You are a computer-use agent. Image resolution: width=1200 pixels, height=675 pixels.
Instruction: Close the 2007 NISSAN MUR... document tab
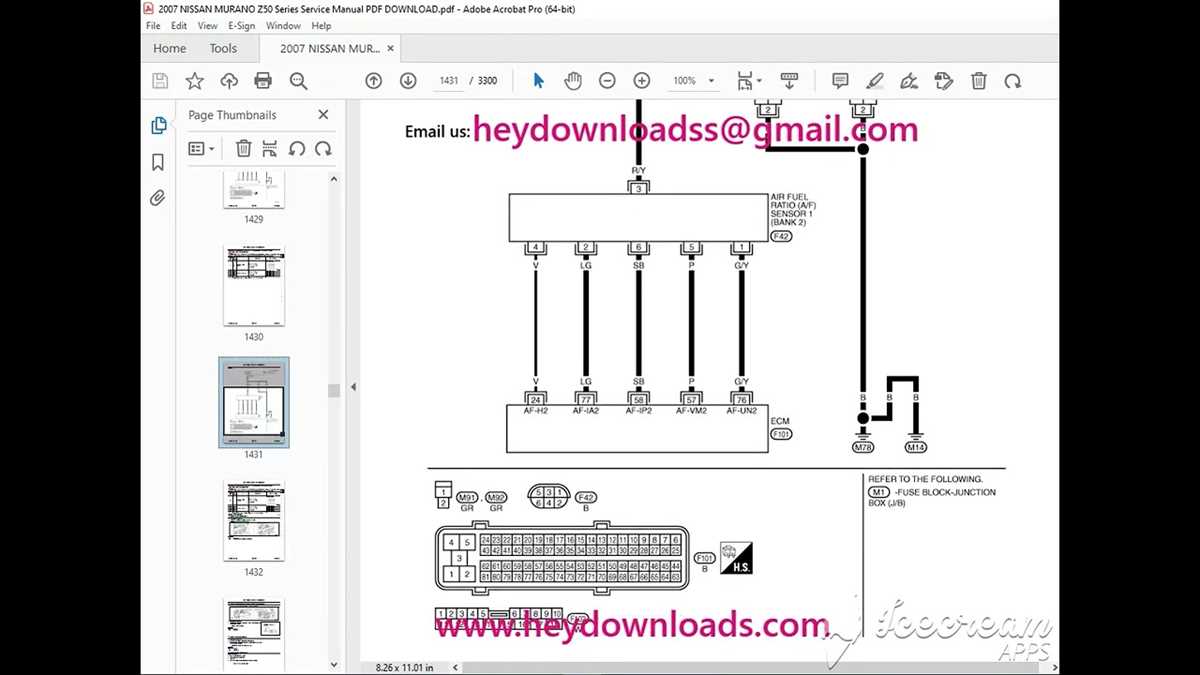click(x=390, y=48)
